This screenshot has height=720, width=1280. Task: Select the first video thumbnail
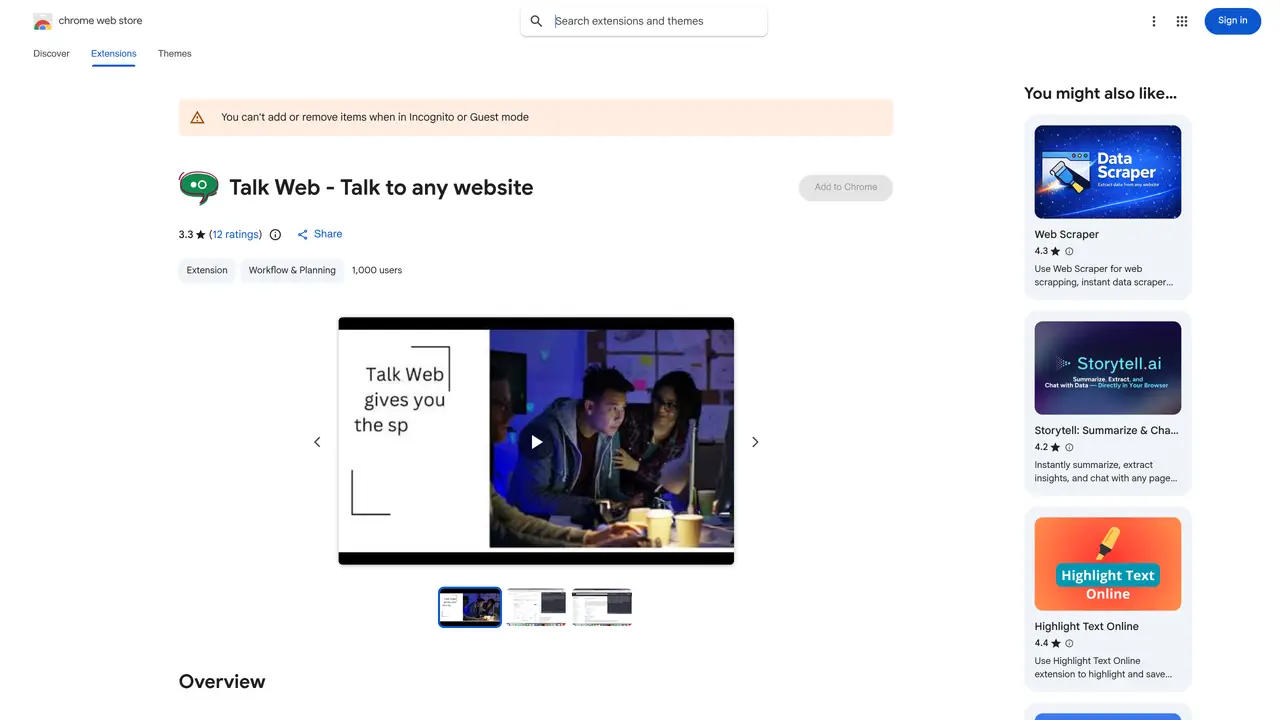pos(470,607)
